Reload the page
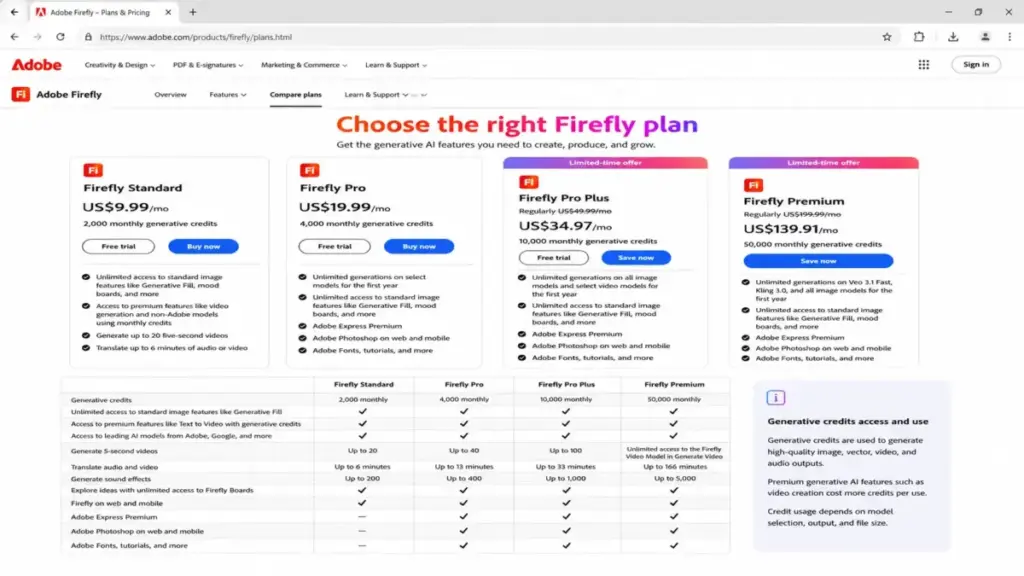Image resolution: width=1024 pixels, height=576 pixels. pyautogui.click(x=60, y=37)
